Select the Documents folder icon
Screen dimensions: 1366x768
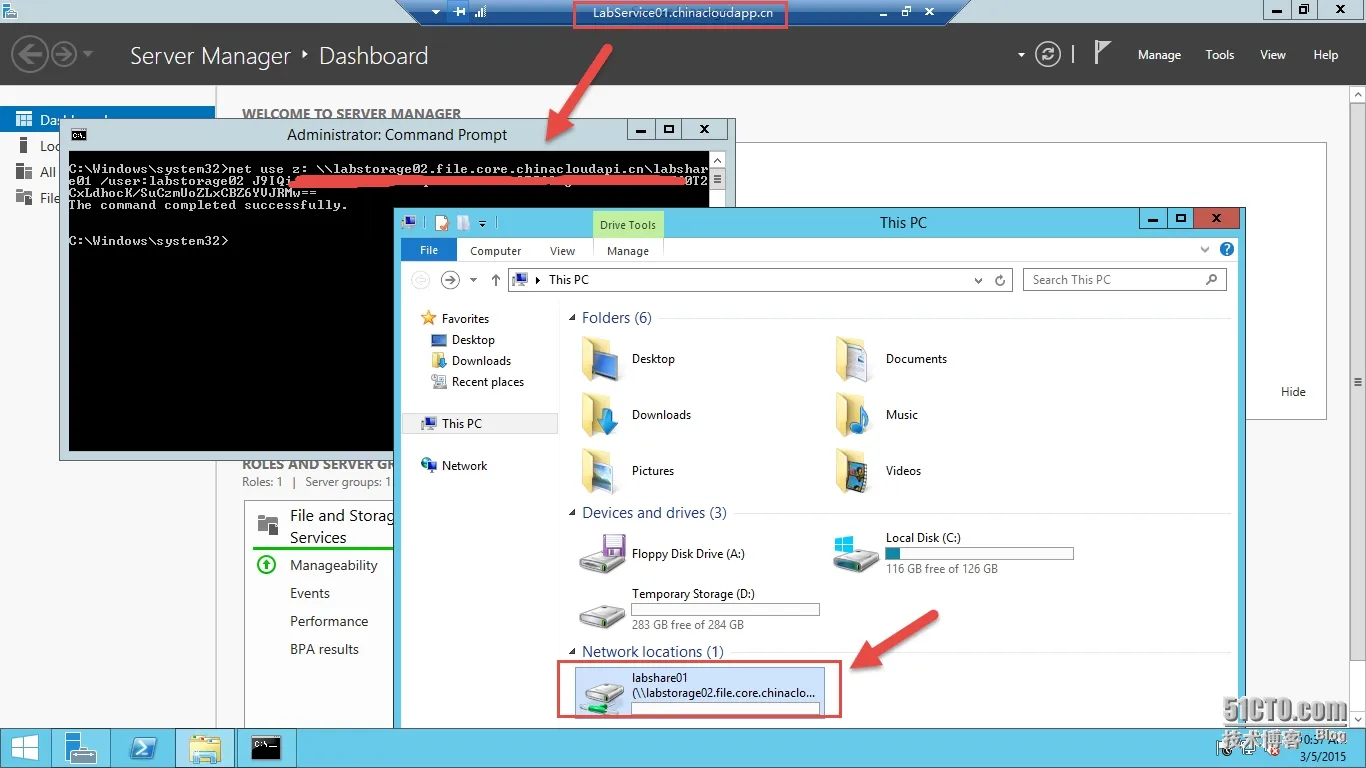(x=855, y=360)
